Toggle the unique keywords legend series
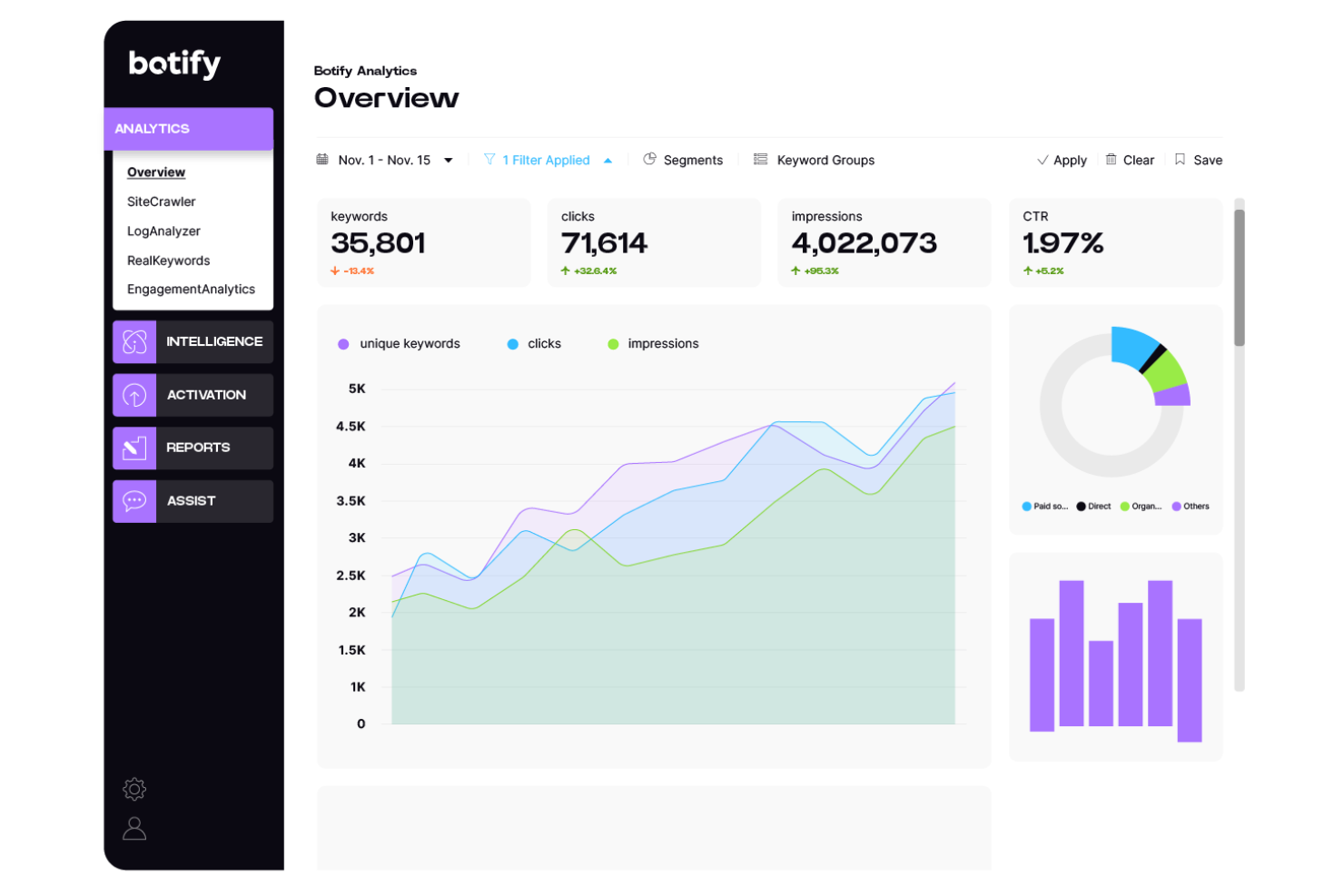Screen dimensions: 1344x896 399,344
